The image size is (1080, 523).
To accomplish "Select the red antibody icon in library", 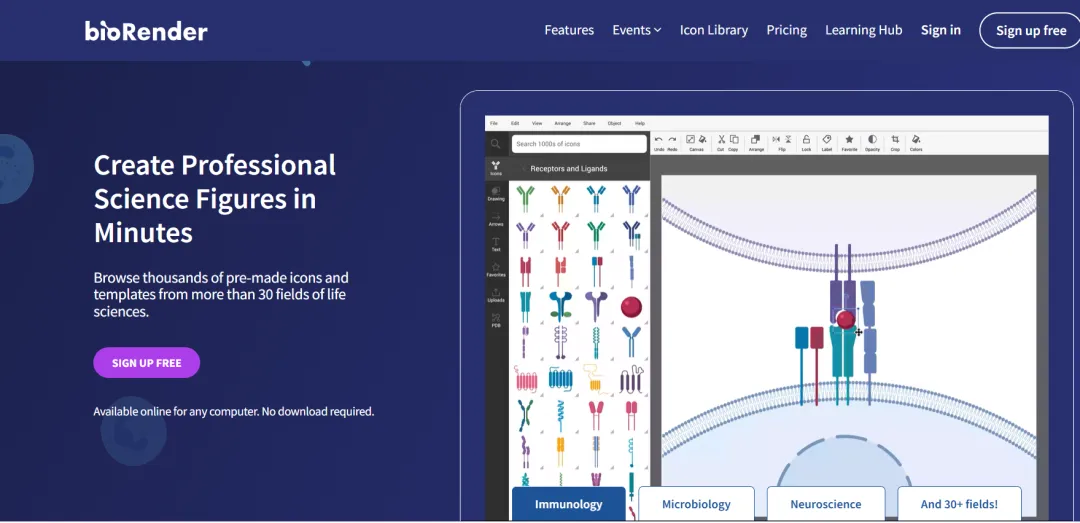I will click(561, 234).
